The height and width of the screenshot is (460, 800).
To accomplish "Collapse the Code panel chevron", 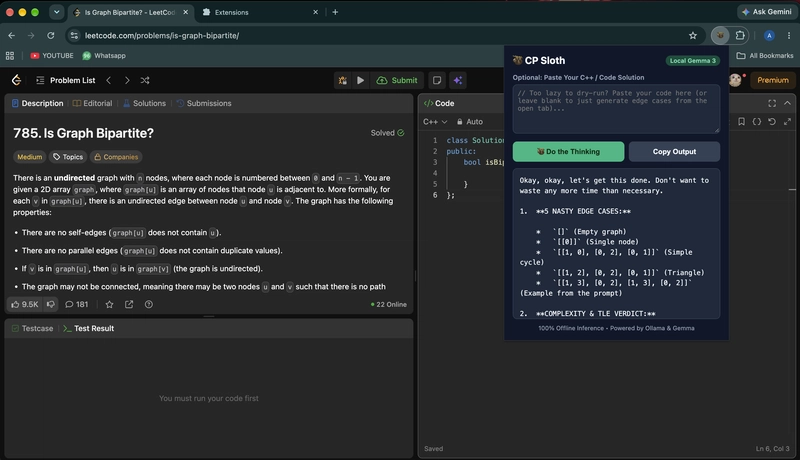I will click(x=787, y=103).
